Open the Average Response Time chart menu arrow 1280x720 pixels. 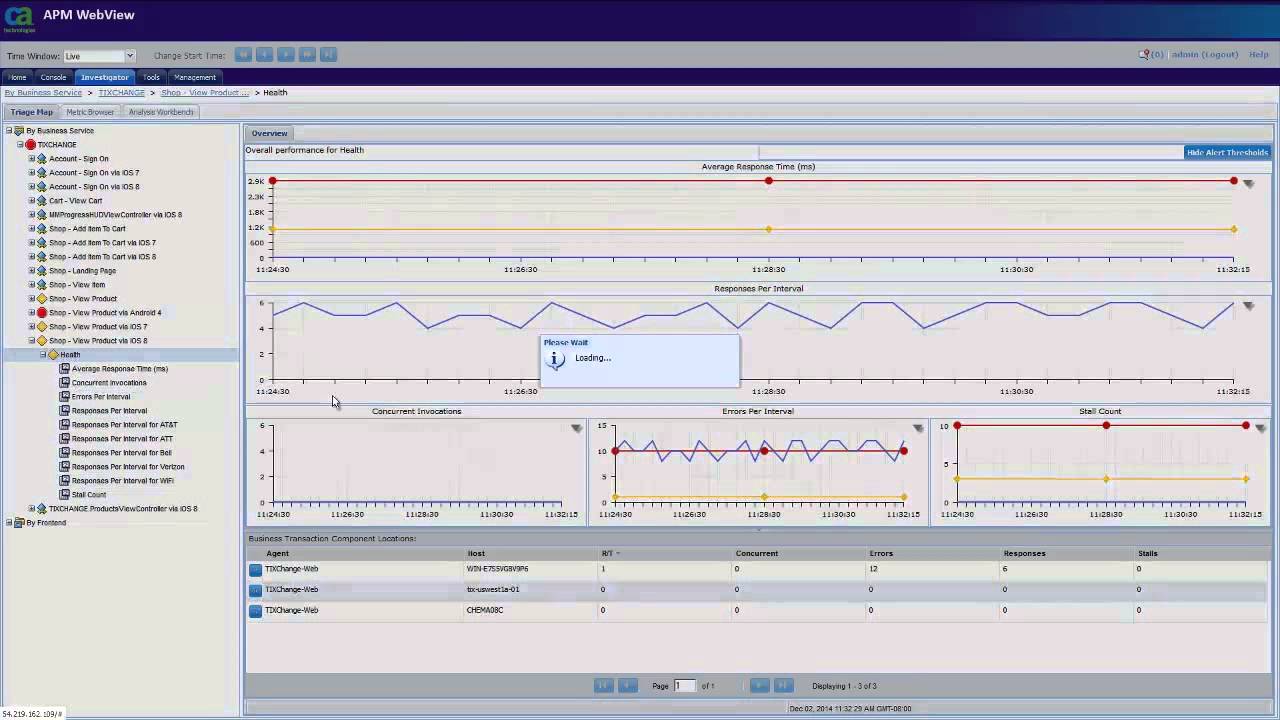tap(1248, 184)
